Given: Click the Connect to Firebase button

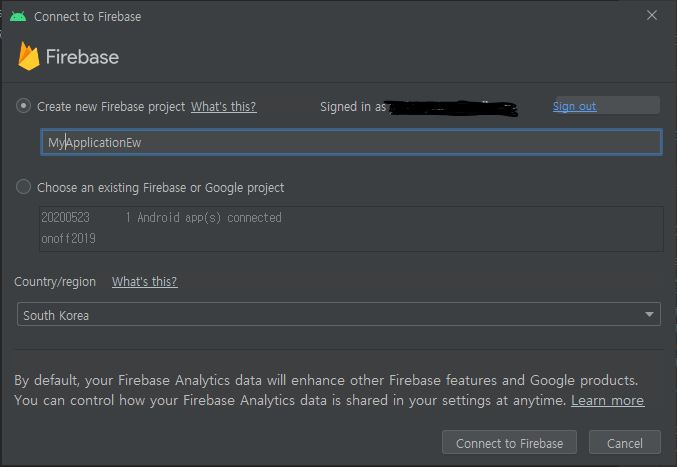Looking at the screenshot, I should (x=509, y=443).
